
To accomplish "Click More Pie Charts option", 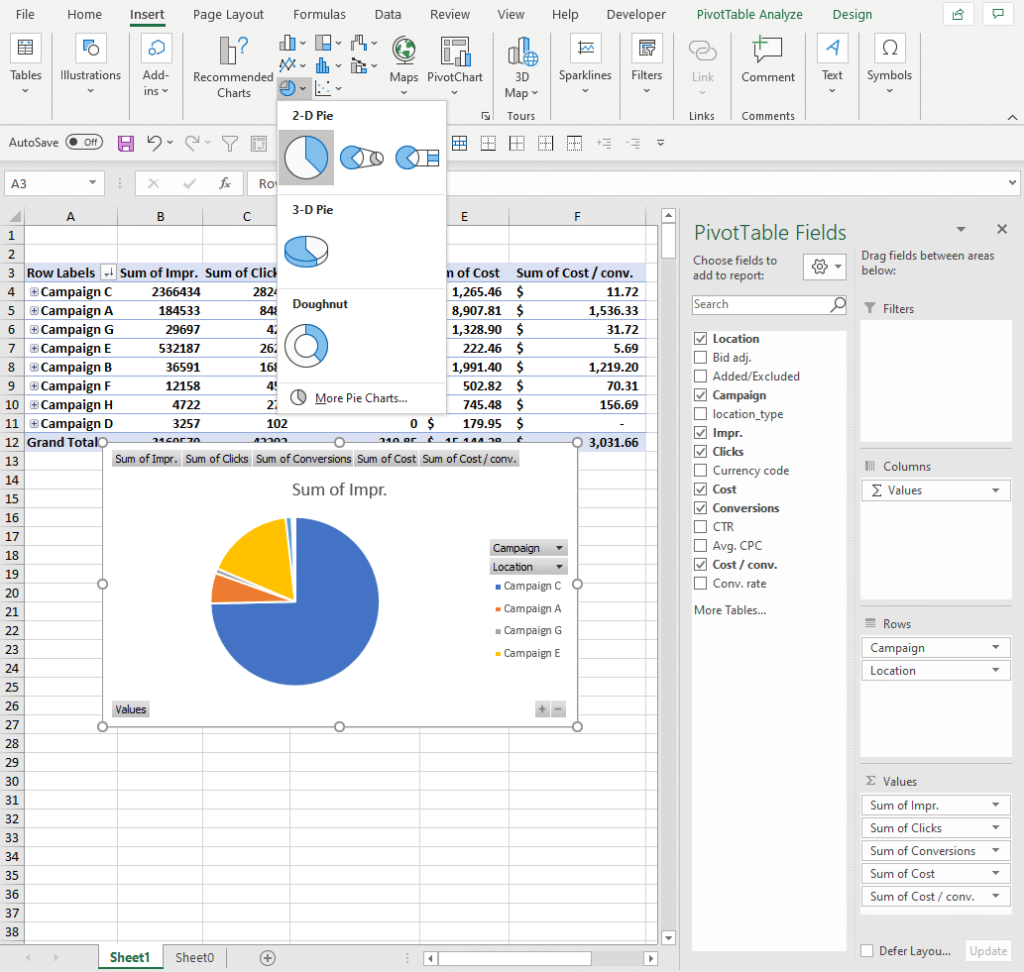I will point(362,398).
